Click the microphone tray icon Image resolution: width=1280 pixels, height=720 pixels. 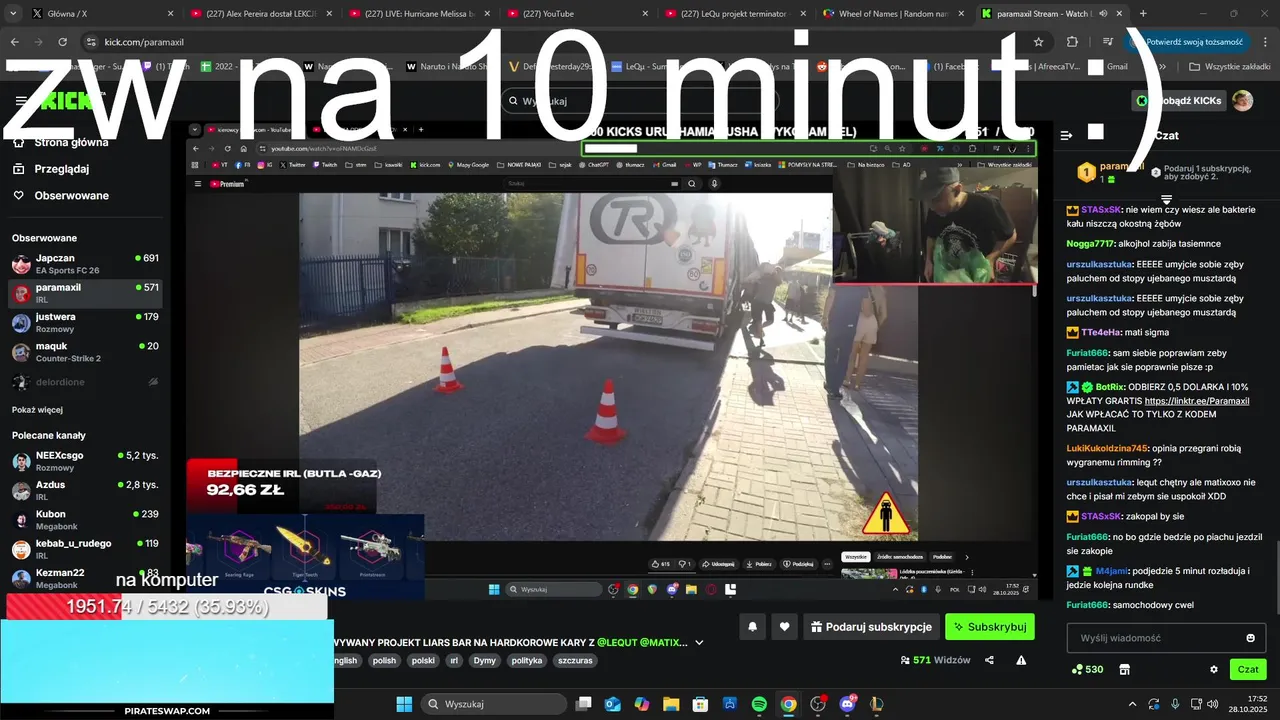tap(1174, 704)
